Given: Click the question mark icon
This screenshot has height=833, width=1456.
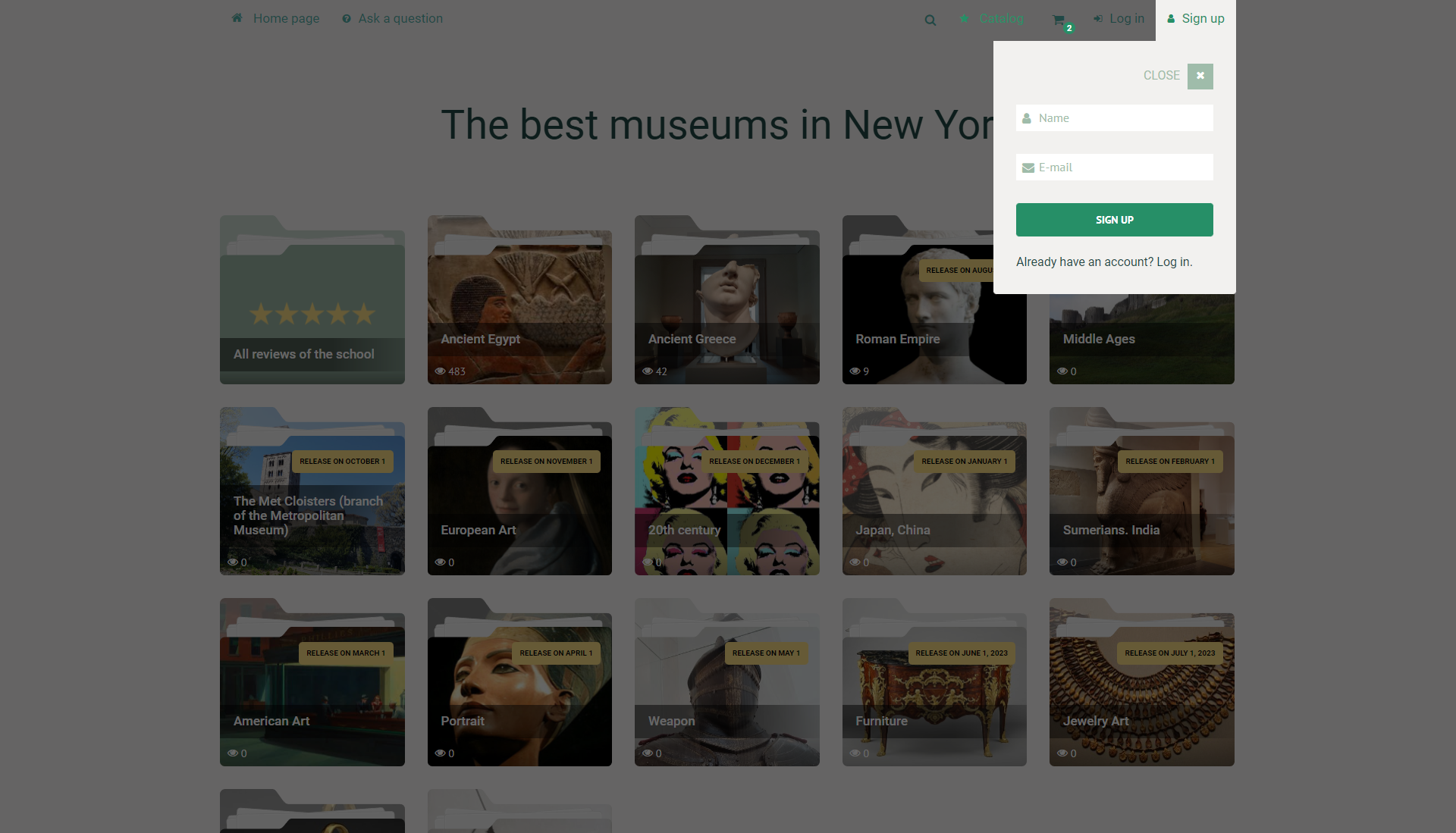Looking at the screenshot, I should pyautogui.click(x=347, y=19).
